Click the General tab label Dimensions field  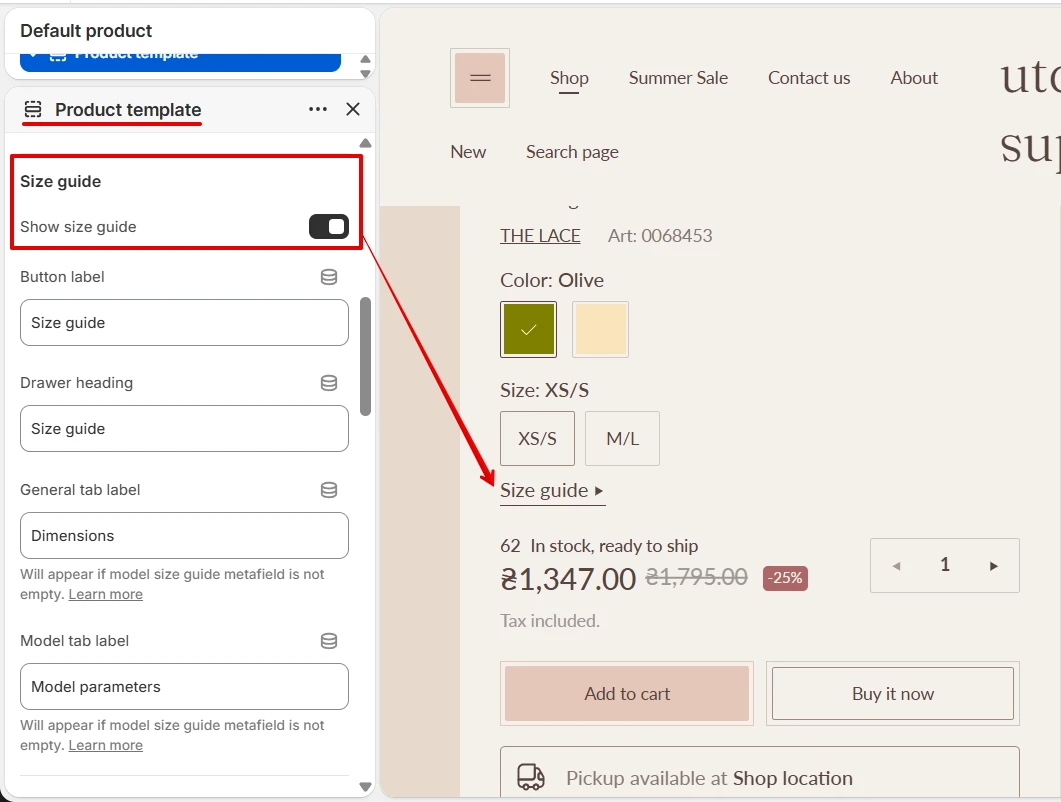coord(184,535)
